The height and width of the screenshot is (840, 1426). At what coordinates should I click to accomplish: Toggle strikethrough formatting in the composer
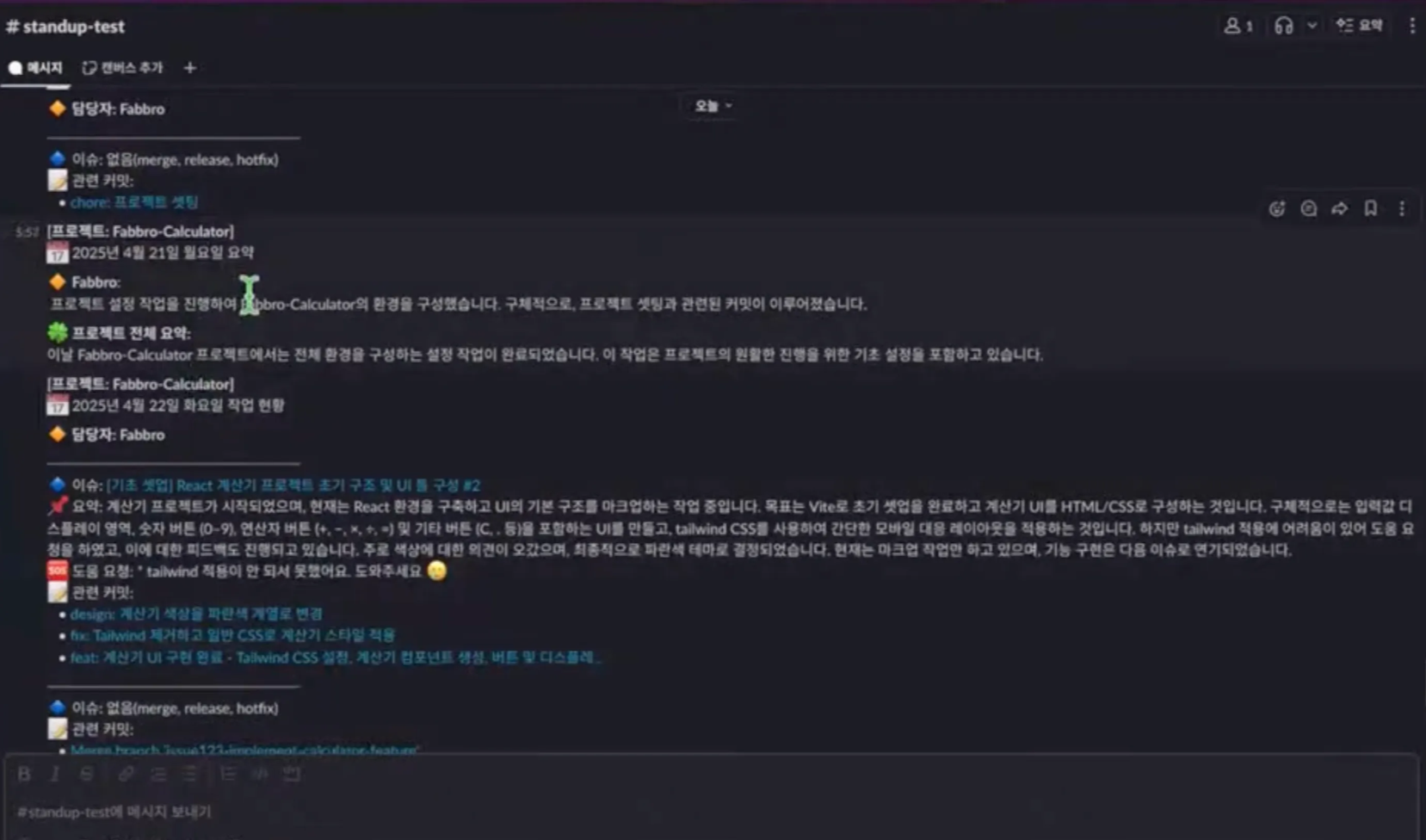click(87, 774)
